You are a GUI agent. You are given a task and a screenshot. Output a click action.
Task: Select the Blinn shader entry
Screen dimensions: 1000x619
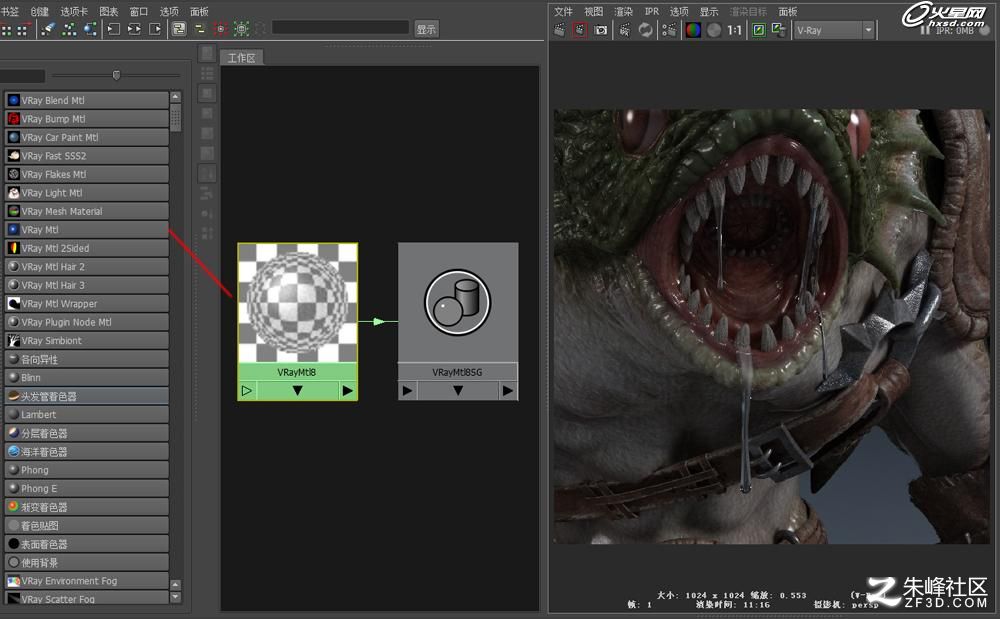[x=87, y=377]
